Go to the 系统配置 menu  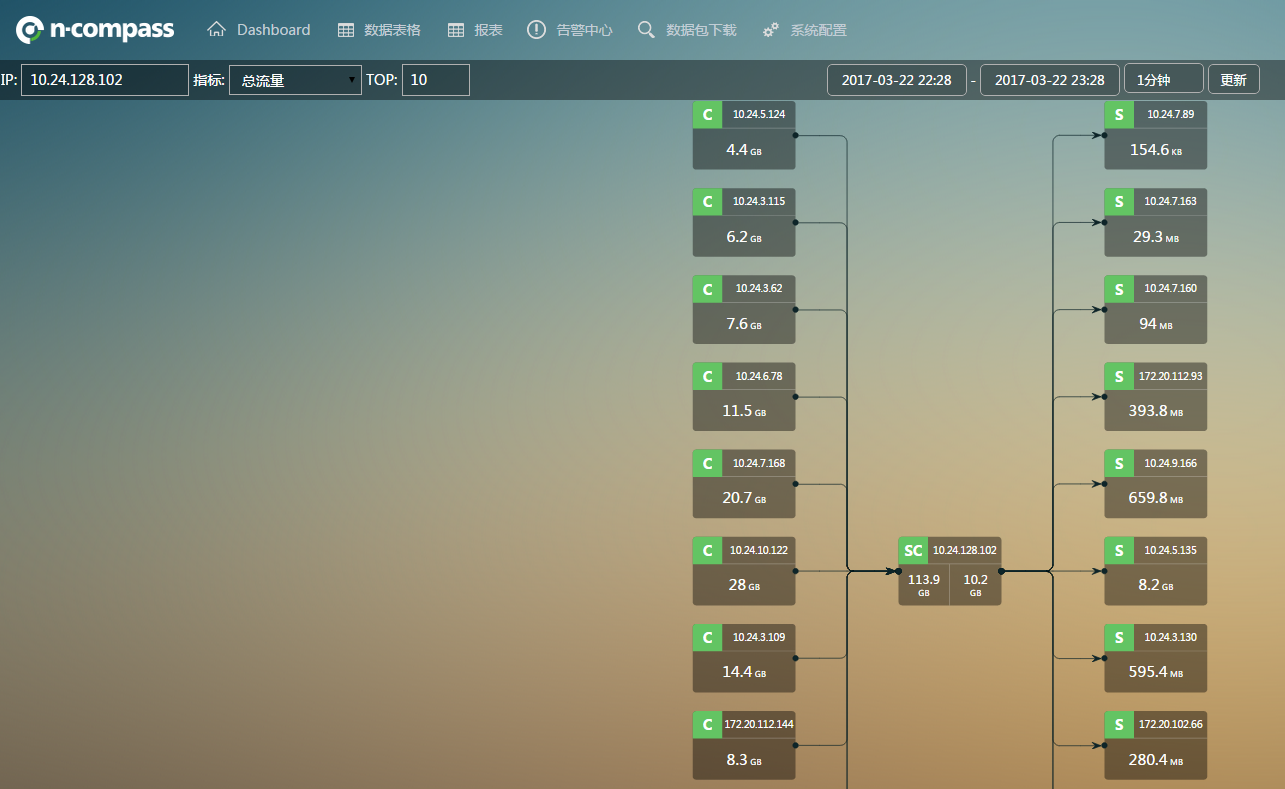pyautogui.click(x=818, y=30)
